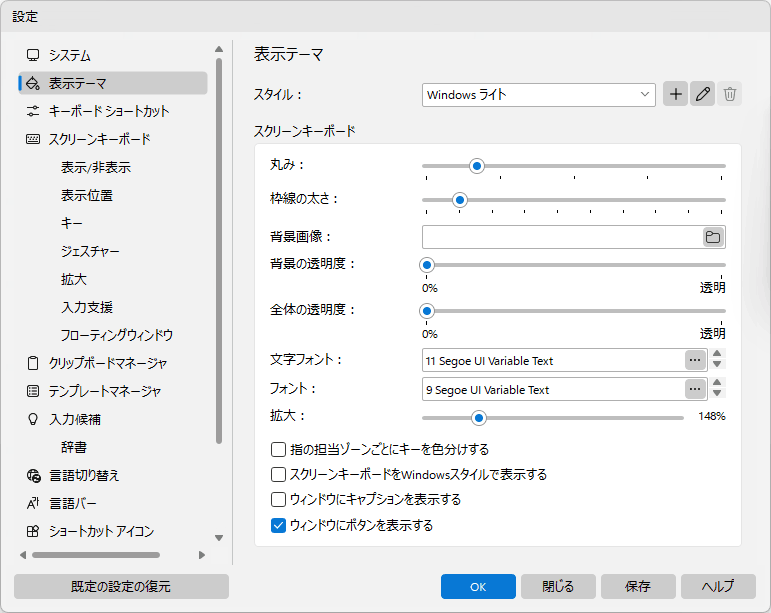Open ジェスチャー sub-page
The height and width of the screenshot is (613, 771).
pos(90,251)
